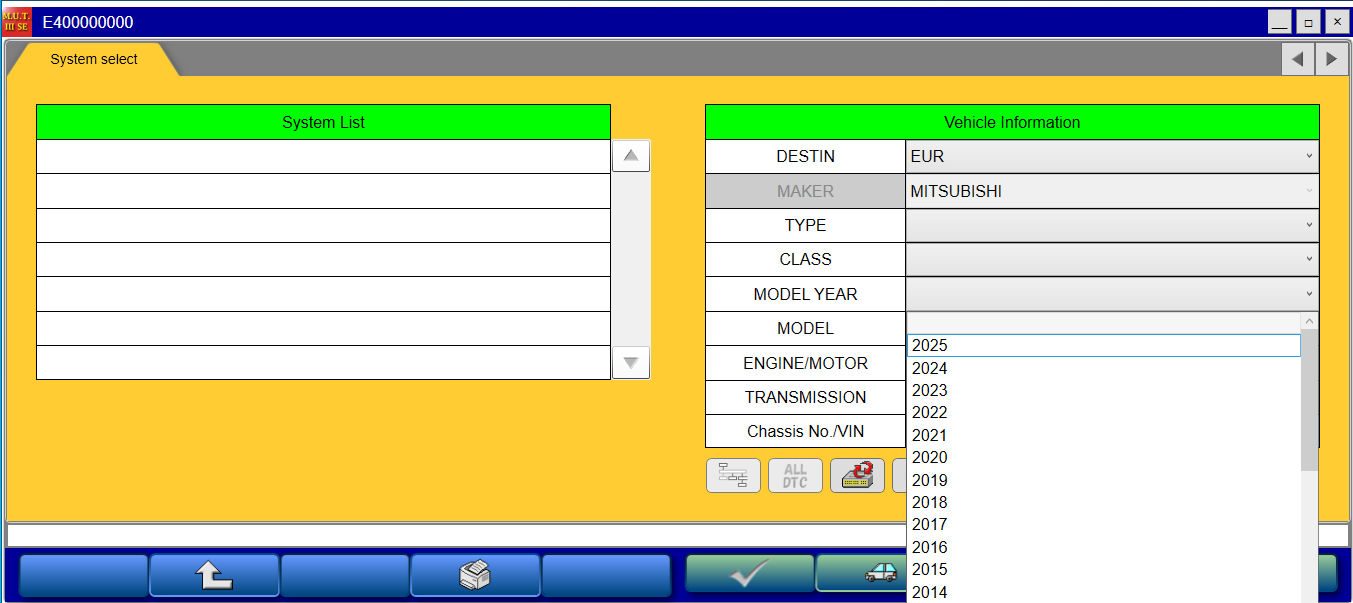
Task: Click the ALL DTC icon
Action: click(x=795, y=475)
